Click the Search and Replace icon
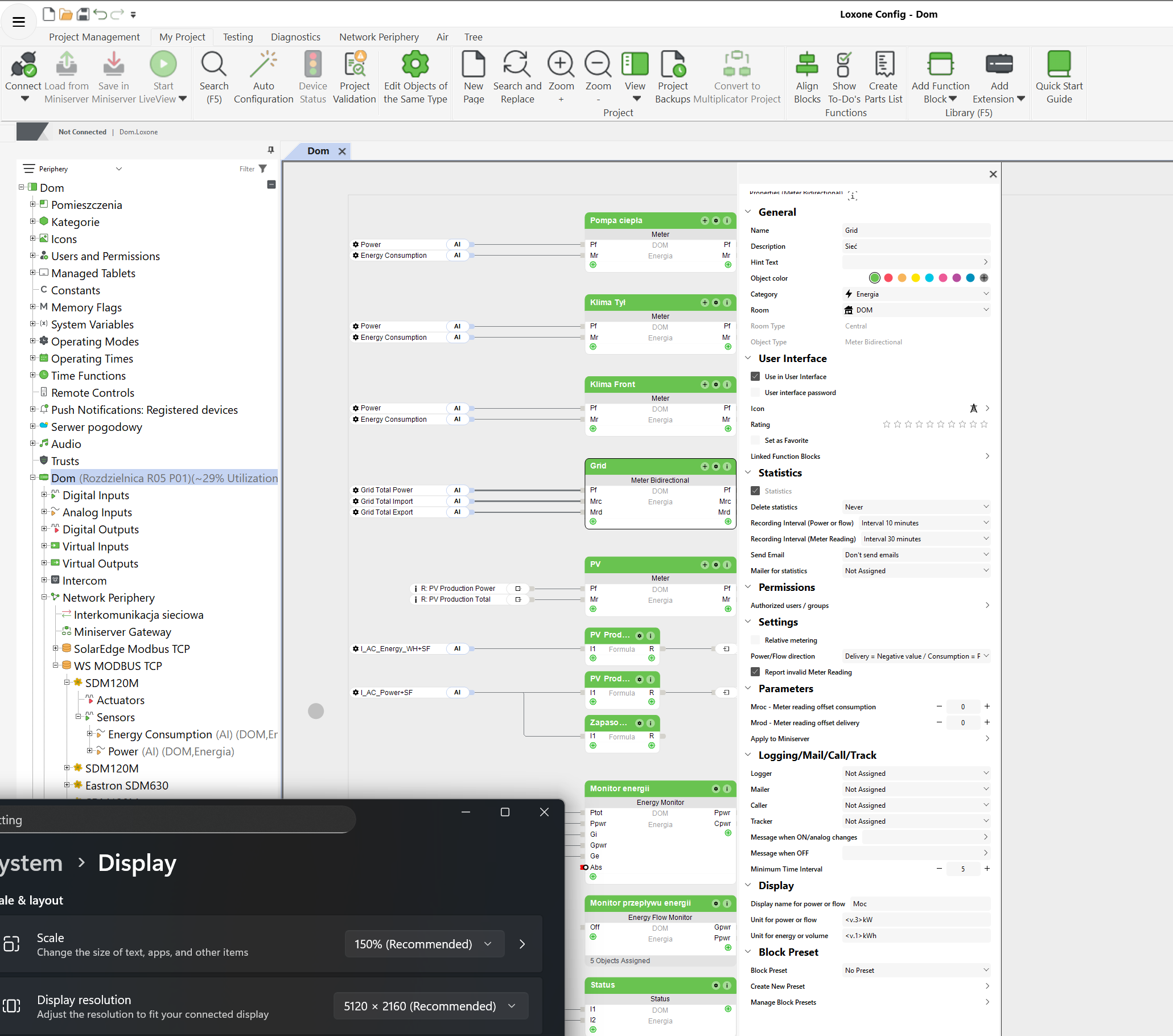 point(516,65)
